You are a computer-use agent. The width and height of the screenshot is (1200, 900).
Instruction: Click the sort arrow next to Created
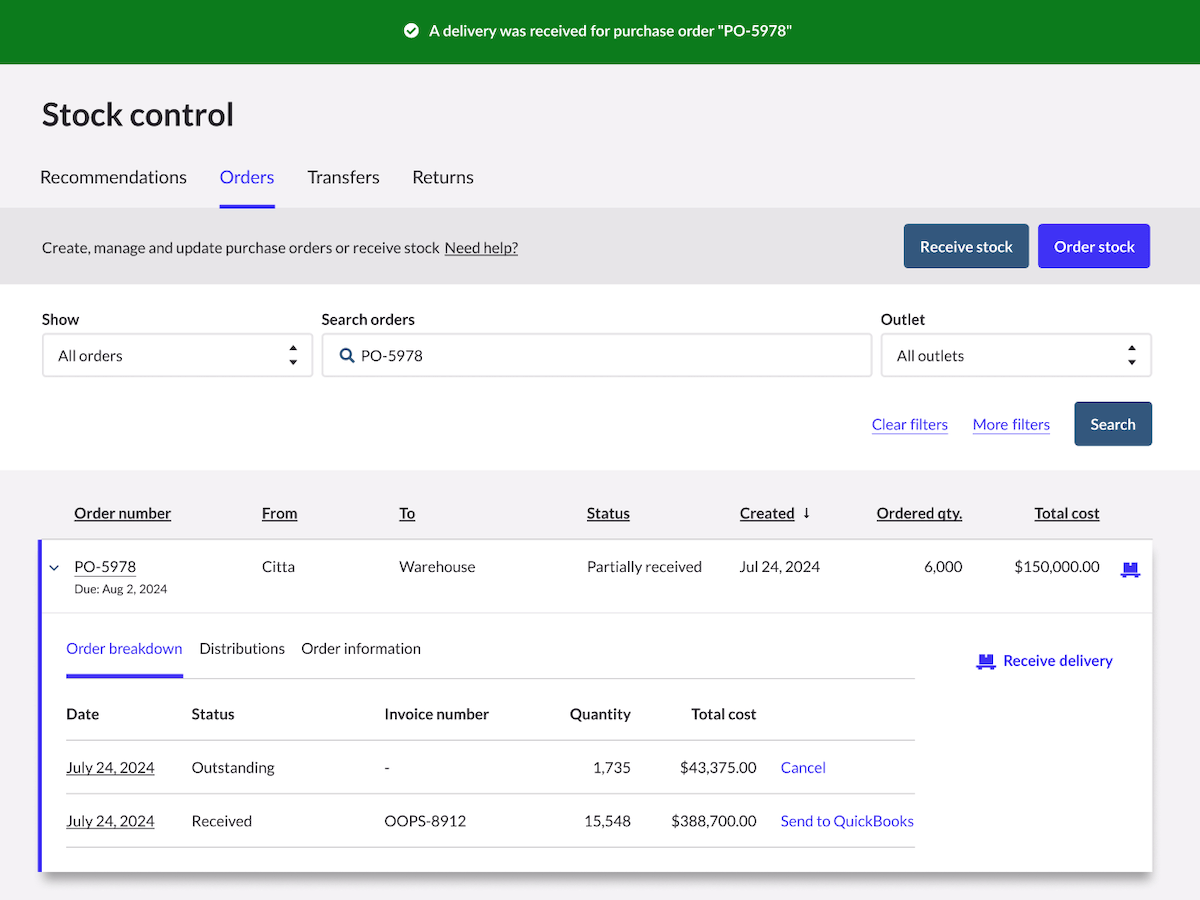[807, 513]
